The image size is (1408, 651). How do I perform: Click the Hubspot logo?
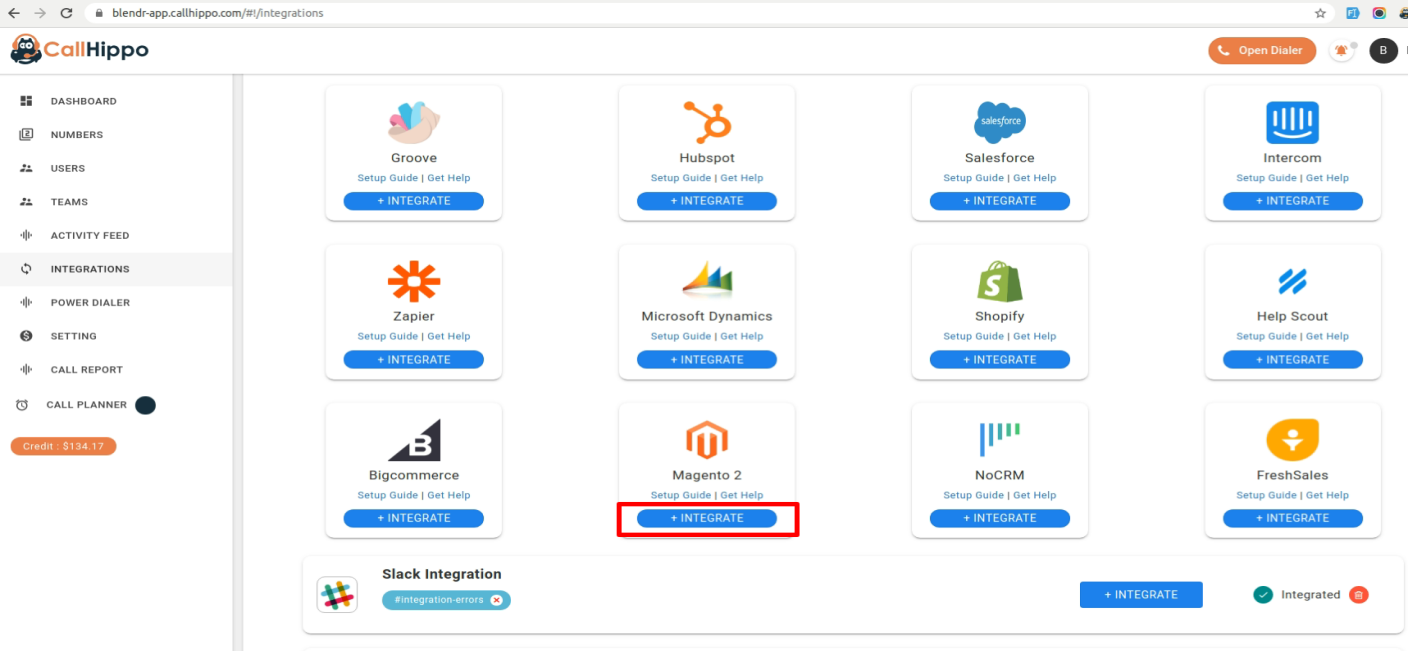[x=707, y=122]
